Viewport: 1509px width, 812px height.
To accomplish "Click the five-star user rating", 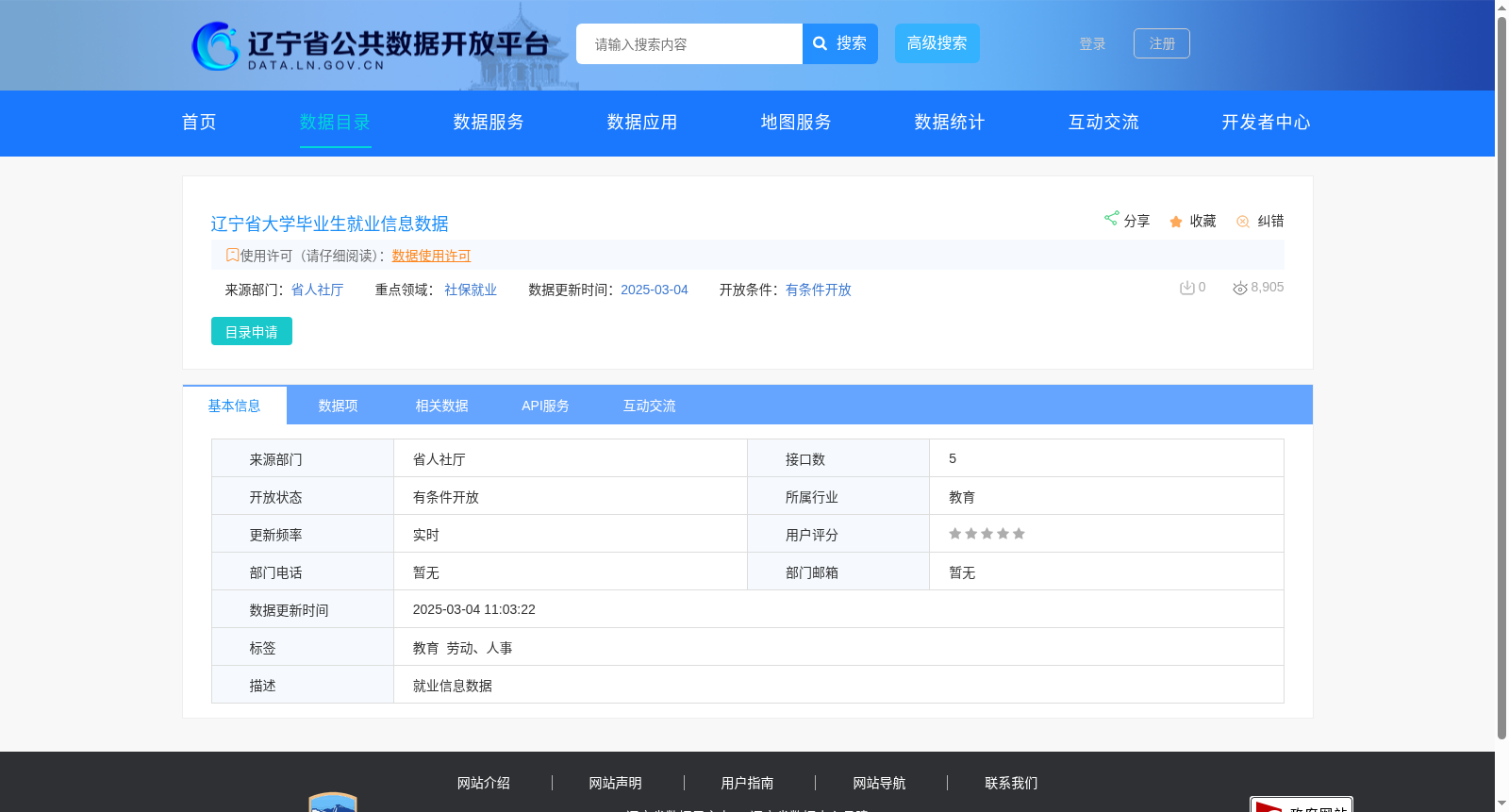I will 987,534.
